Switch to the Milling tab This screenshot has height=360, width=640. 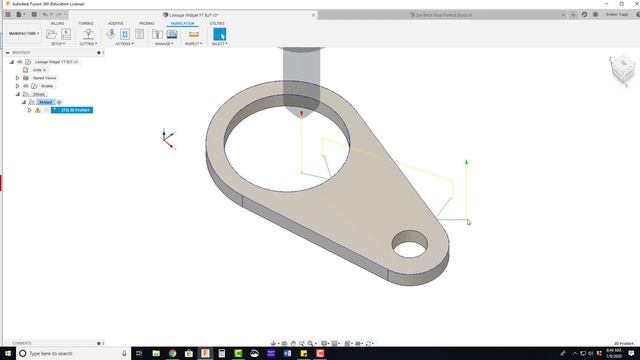[x=57, y=23]
